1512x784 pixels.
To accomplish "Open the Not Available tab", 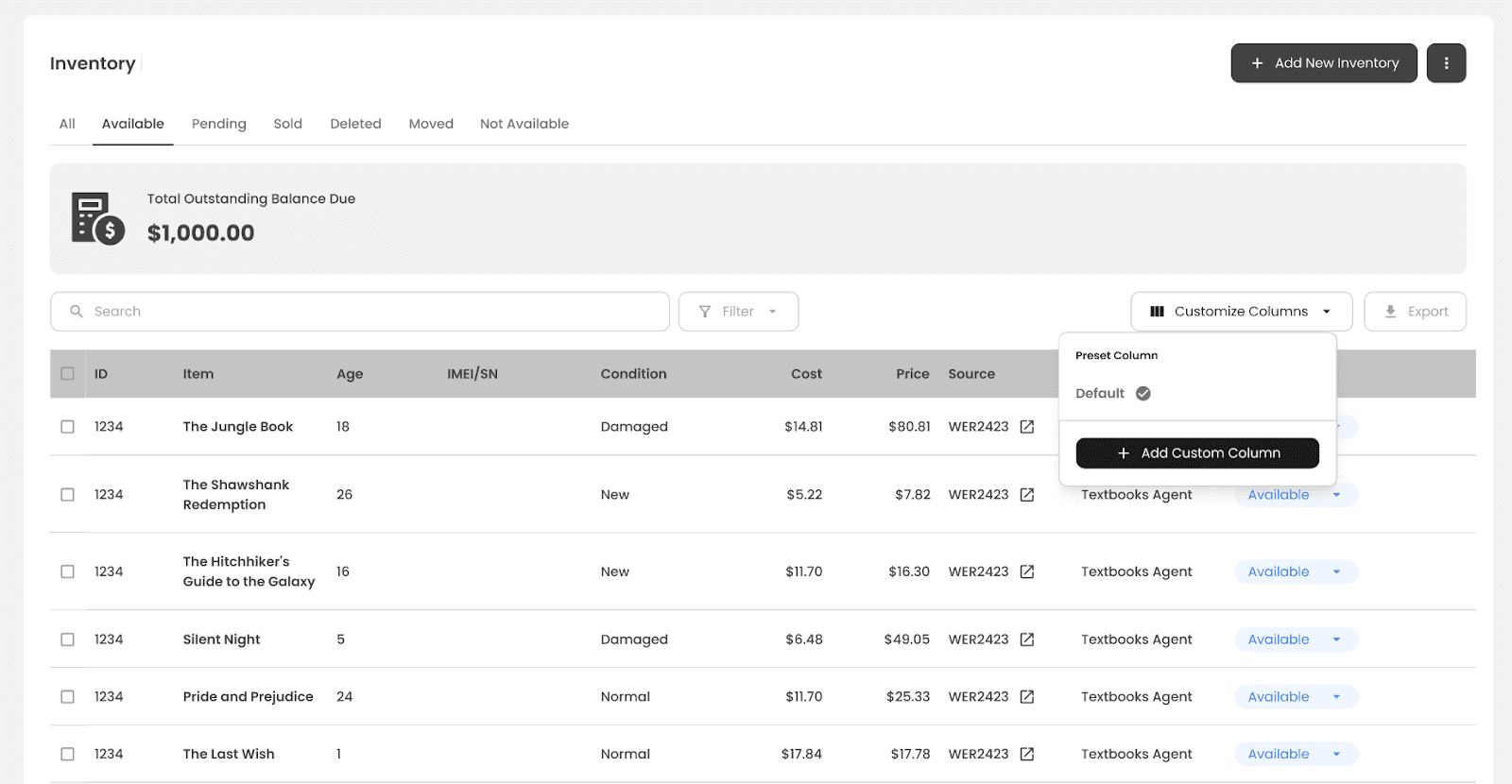I will tap(524, 124).
